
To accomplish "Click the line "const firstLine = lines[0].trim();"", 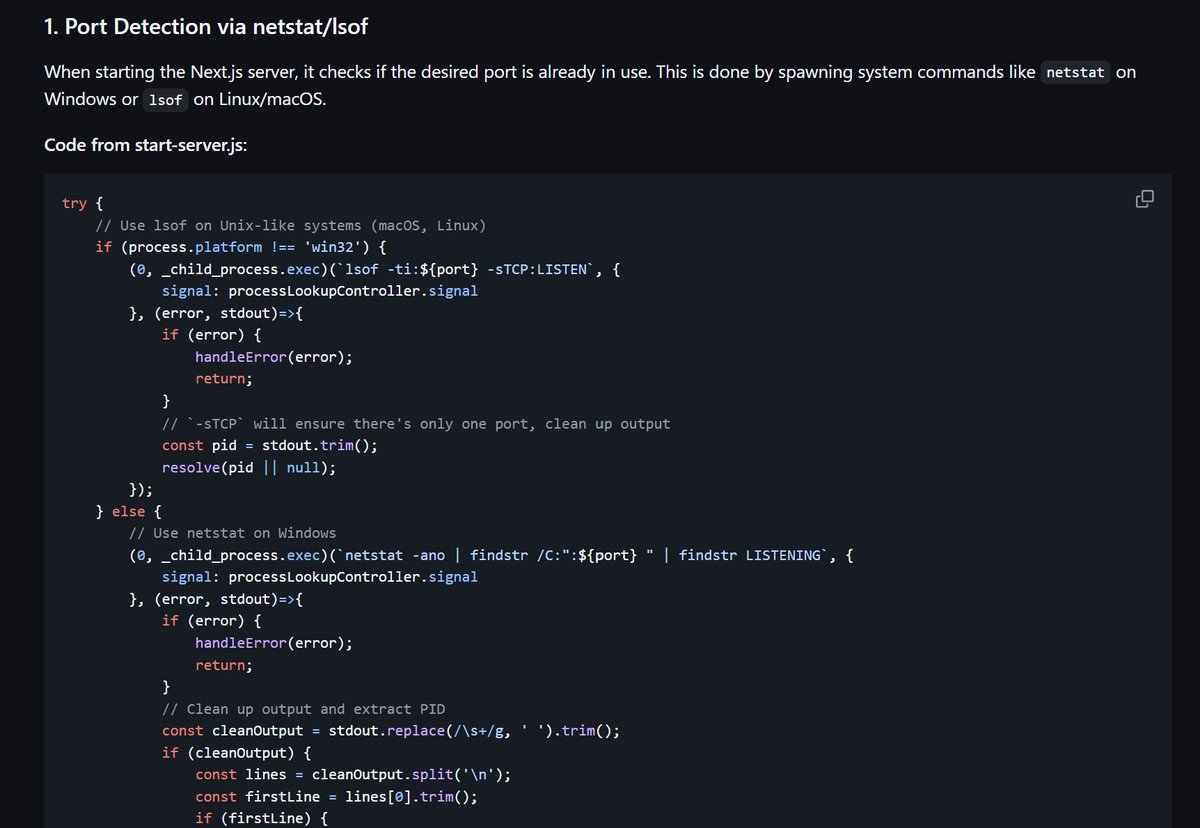I will pyautogui.click(x=337, y=797).
